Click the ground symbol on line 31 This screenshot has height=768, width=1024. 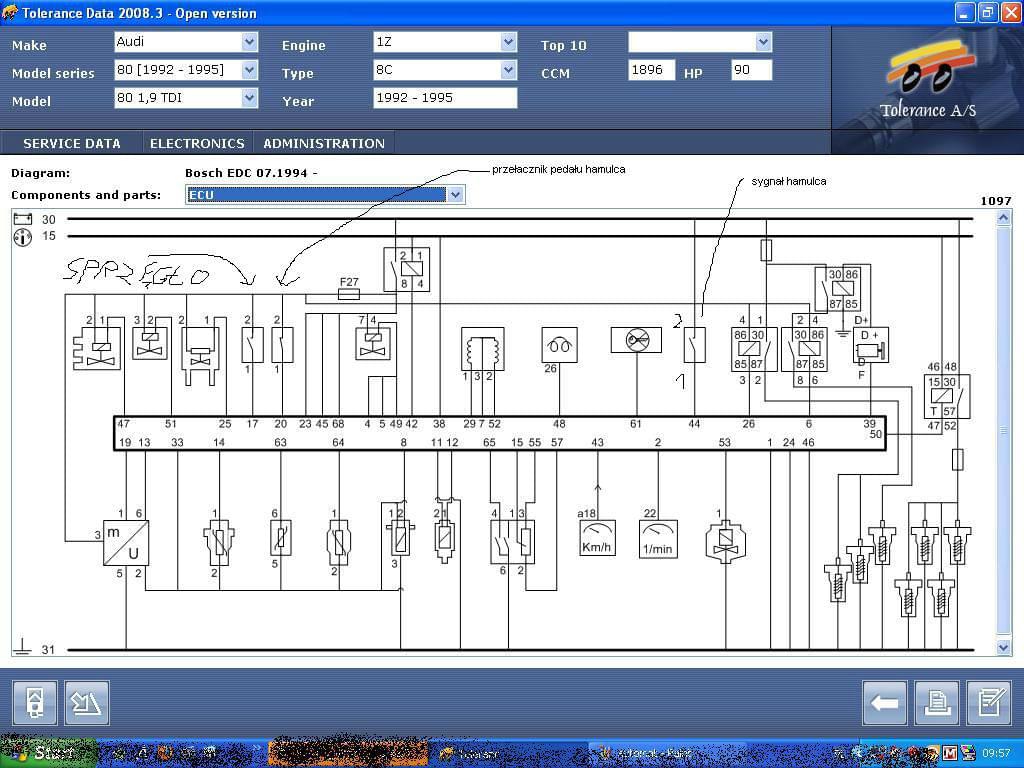[22, 647]
